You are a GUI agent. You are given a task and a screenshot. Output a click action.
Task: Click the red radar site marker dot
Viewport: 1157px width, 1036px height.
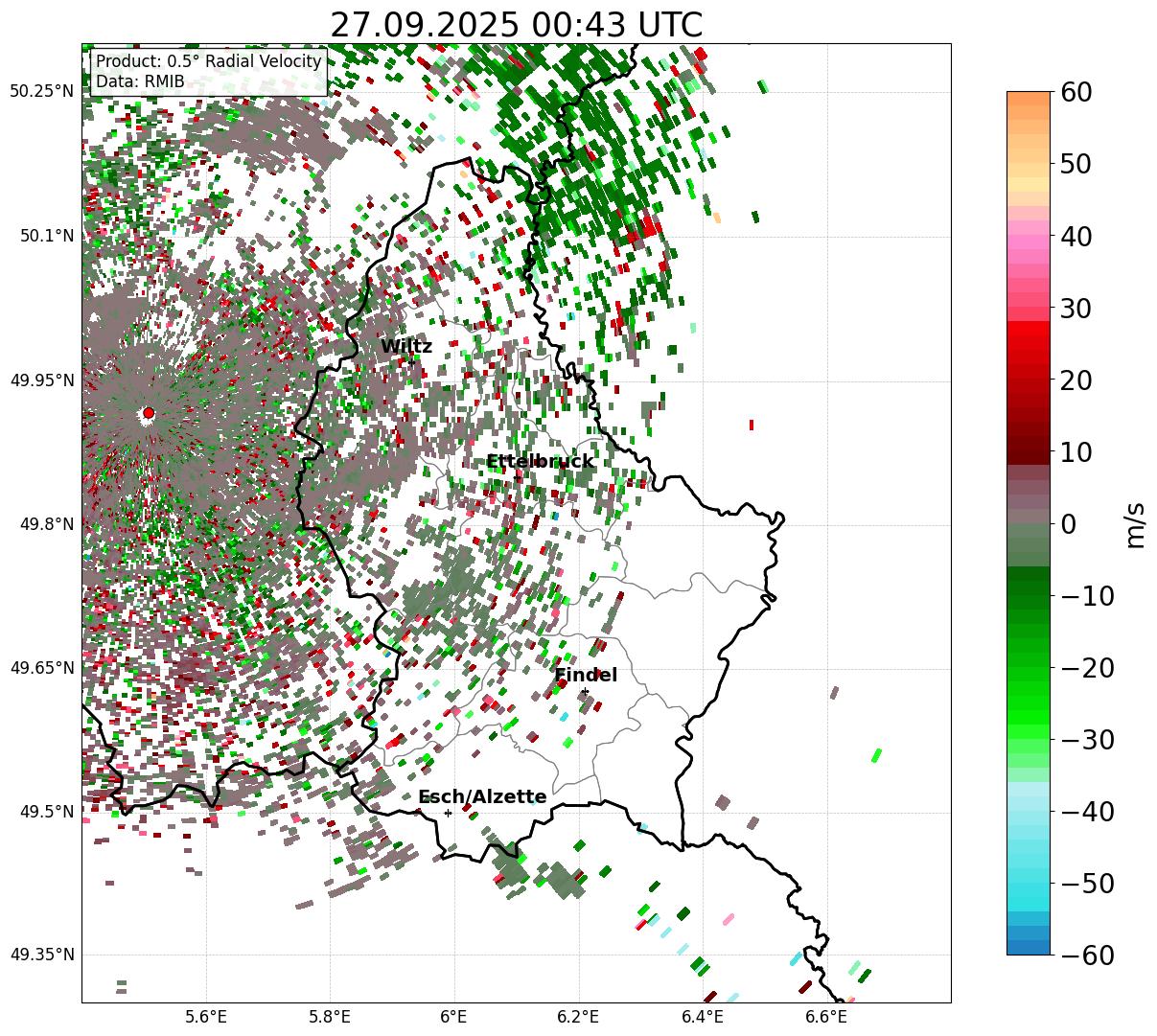tap(149, 413)
